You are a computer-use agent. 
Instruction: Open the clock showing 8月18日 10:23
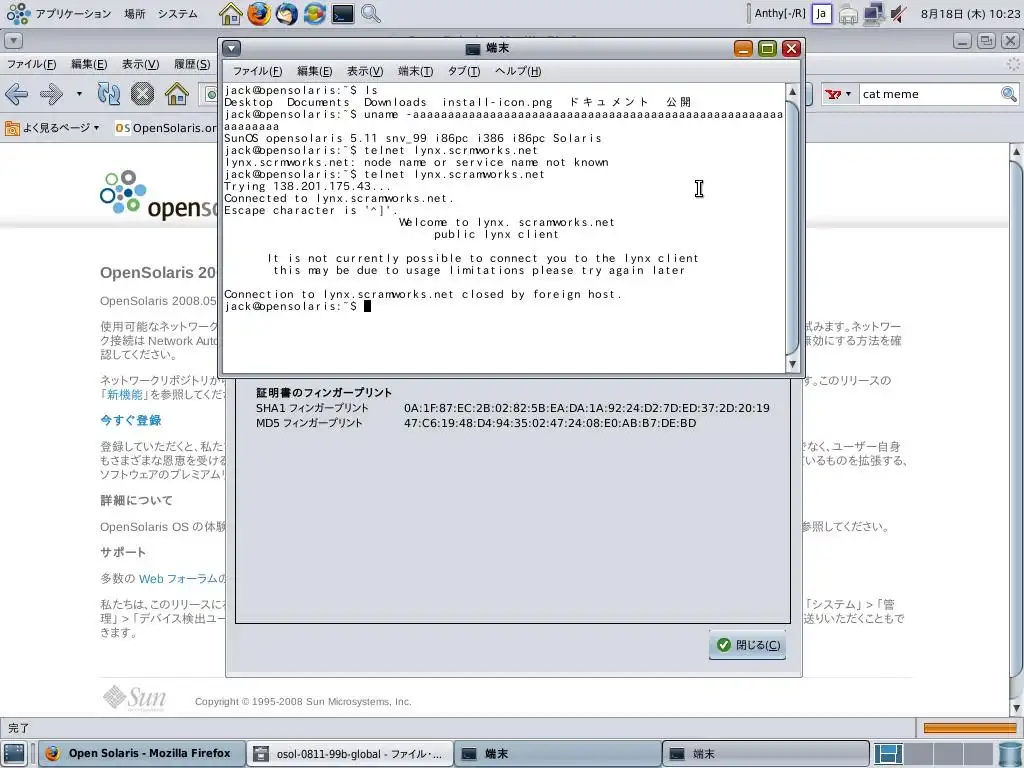(969, 14)
